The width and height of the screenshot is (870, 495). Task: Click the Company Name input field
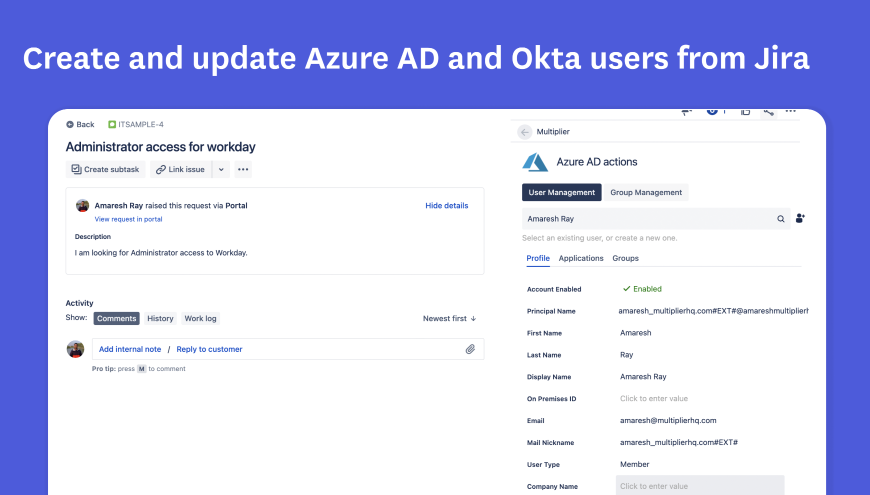[700, 486]
